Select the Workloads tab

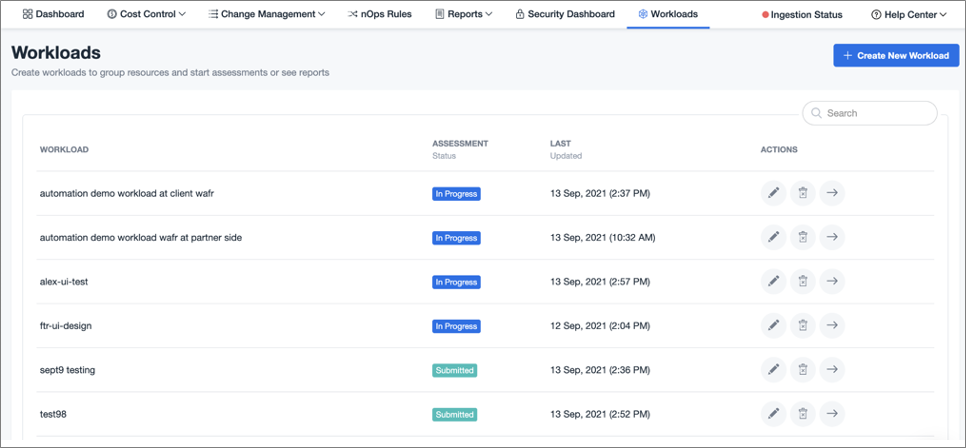668,14
